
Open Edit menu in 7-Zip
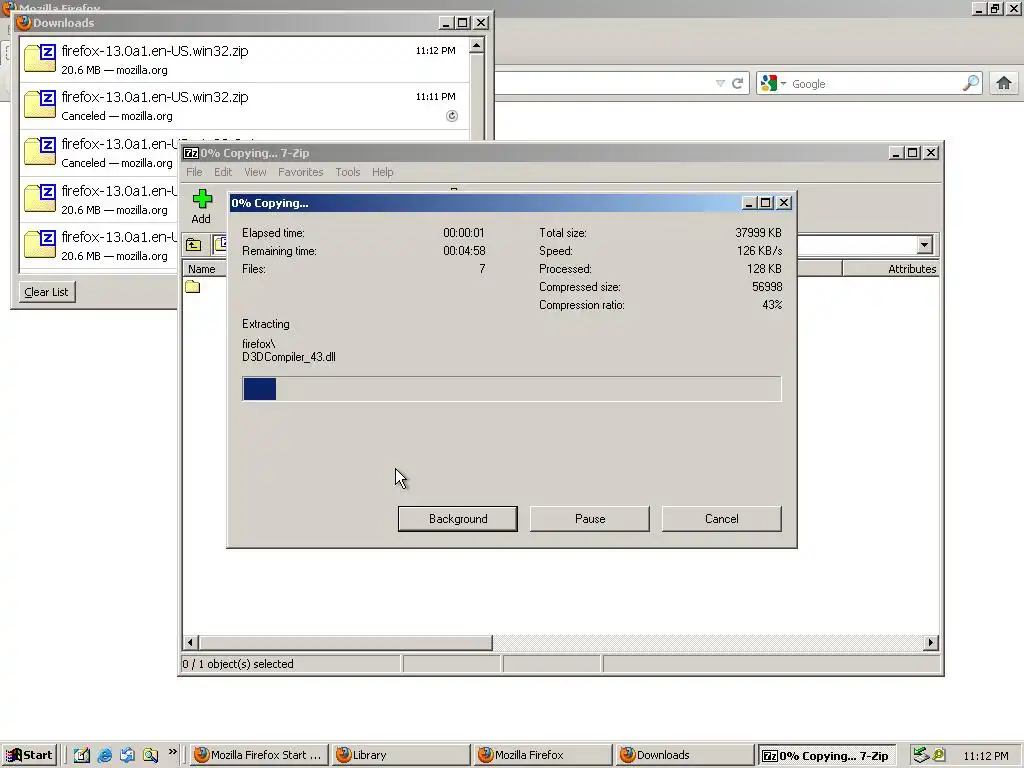coord(223,172)
